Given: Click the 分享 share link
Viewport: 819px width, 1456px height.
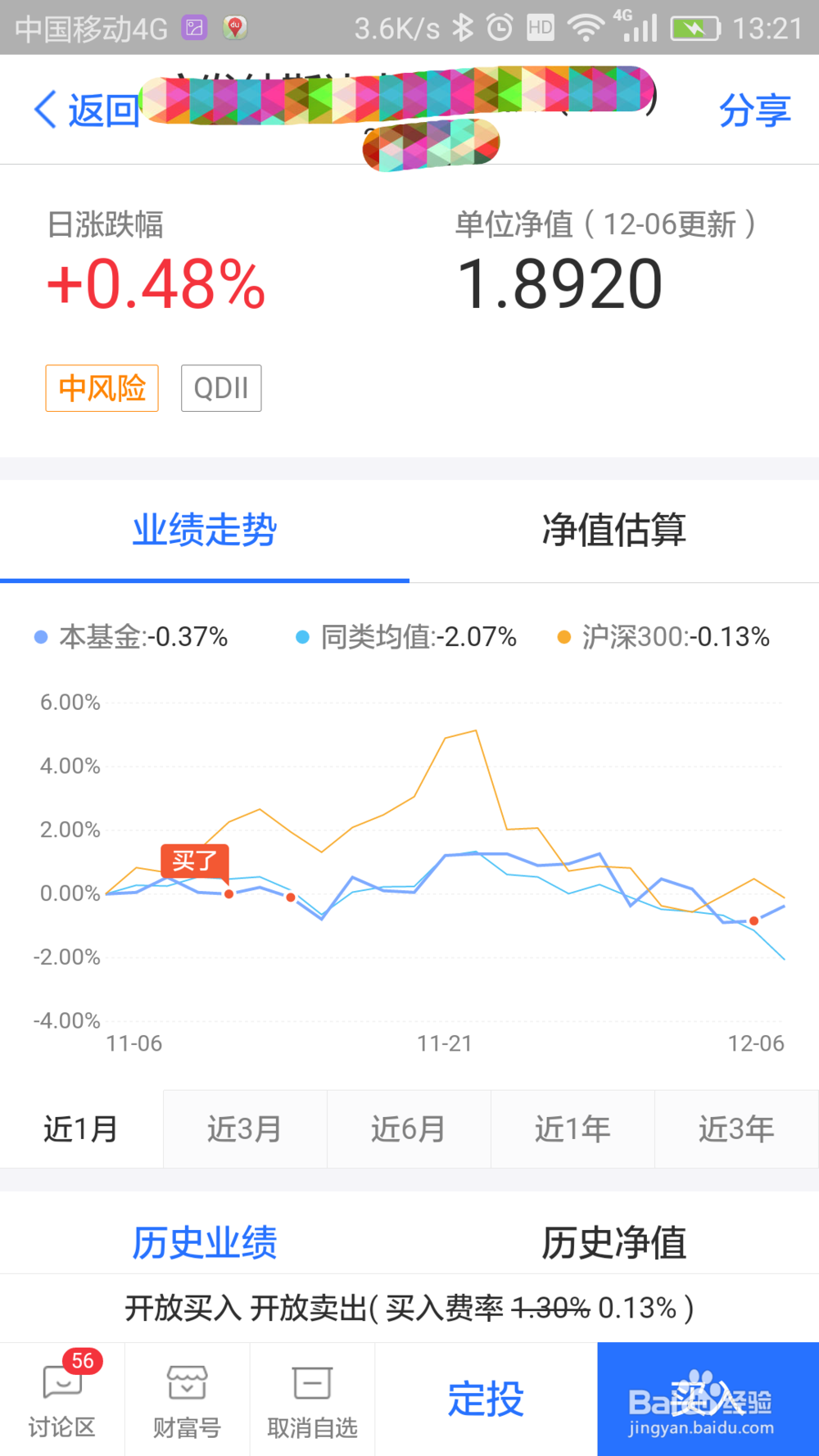Looking at the screenshot, I should click(755, 110).
